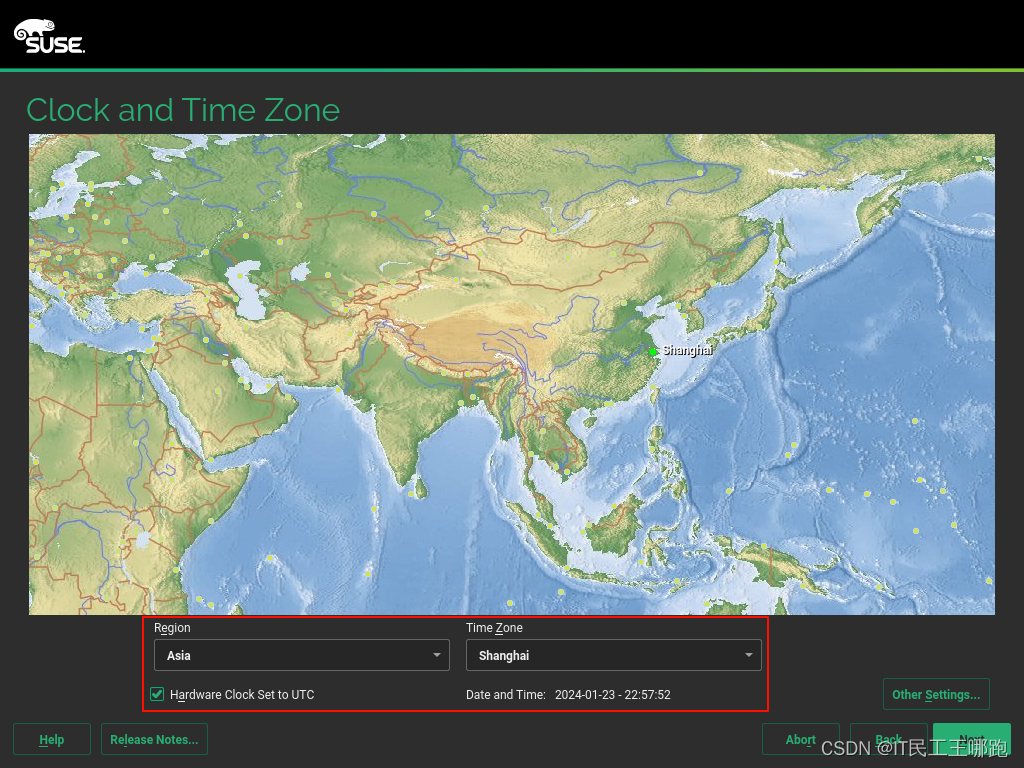The width and height of the screenshot is (1024, 768).
Task: Click the Region dropdown arrow
Action: point(437,655)
